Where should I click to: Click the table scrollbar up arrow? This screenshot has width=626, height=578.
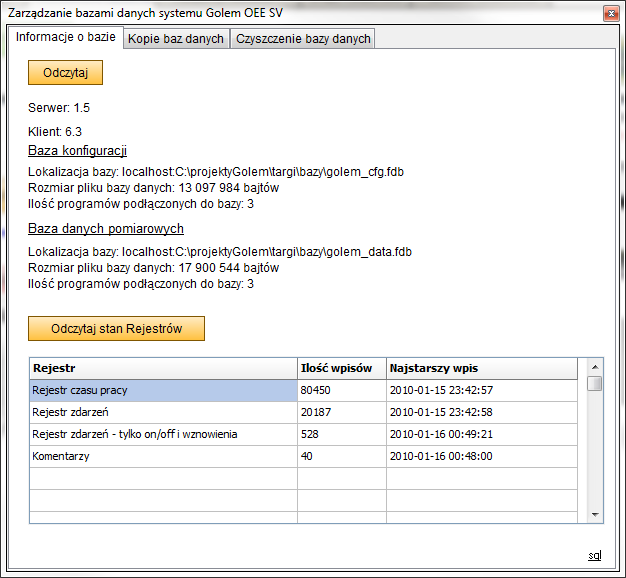coord(595,367)
